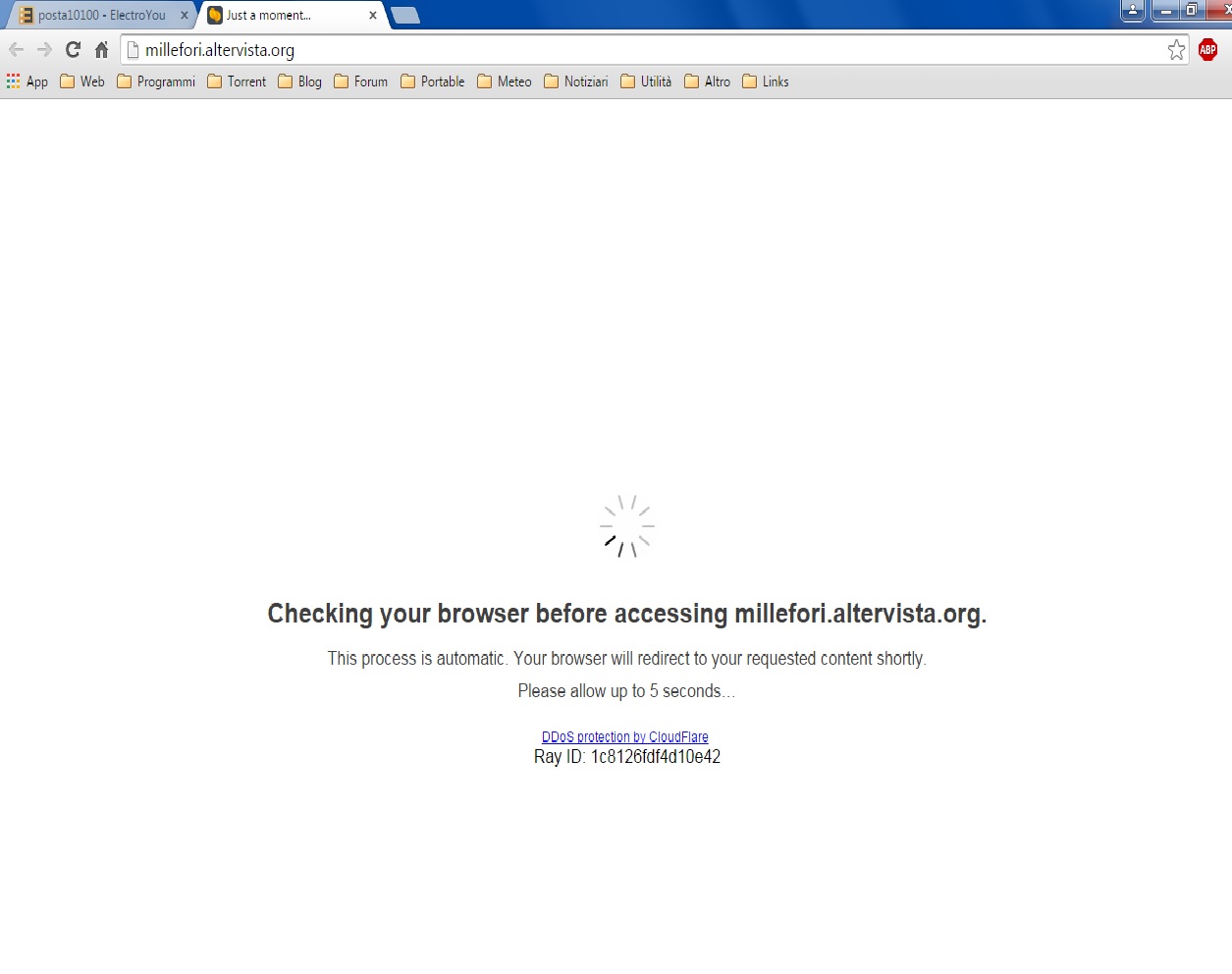Follow the DDoS protection by CloudFlare link
The height and width of the screenshot is (974, 1232).
(624, 737)
